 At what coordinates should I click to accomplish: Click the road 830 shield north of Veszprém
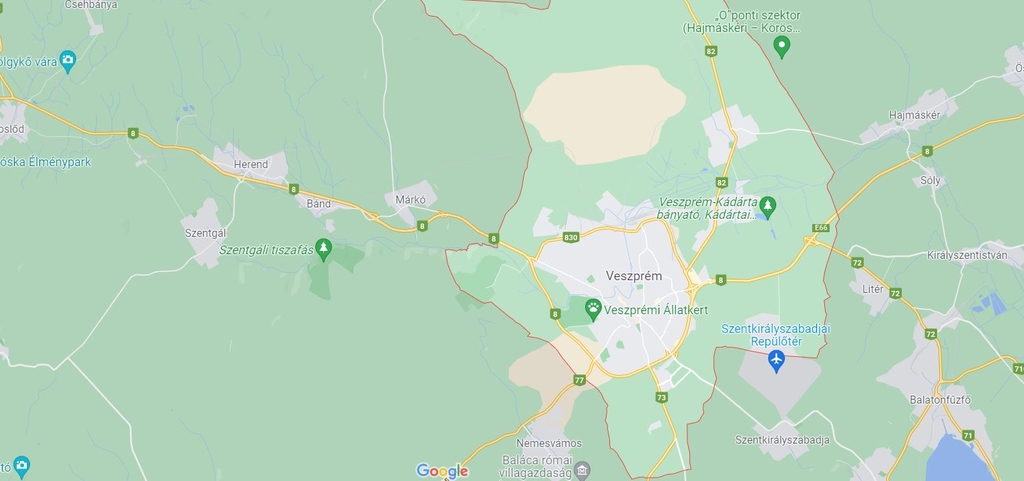click(571, 238)
